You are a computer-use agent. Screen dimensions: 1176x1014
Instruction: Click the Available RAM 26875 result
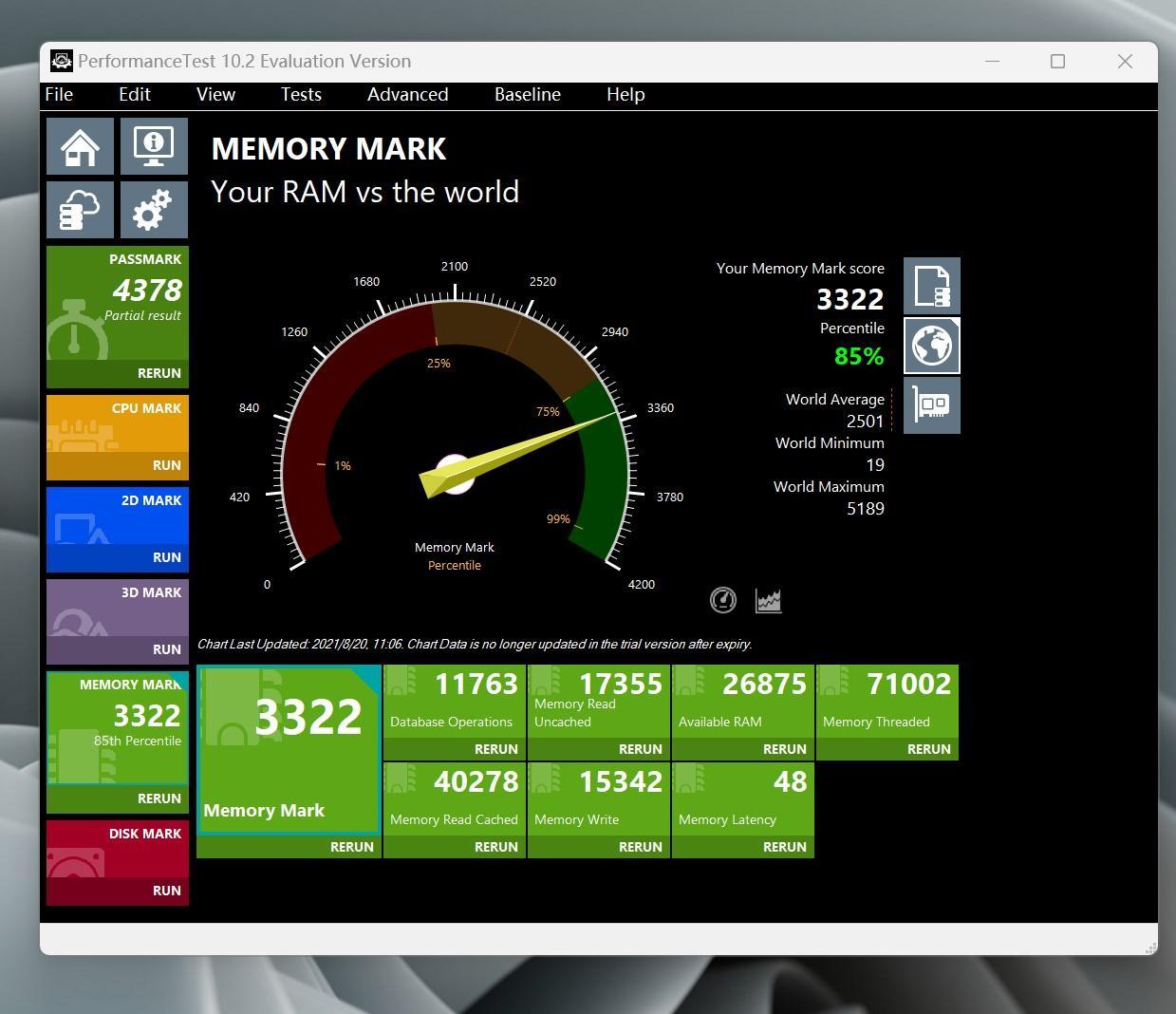pyautogui.click(x=743, y=701)
